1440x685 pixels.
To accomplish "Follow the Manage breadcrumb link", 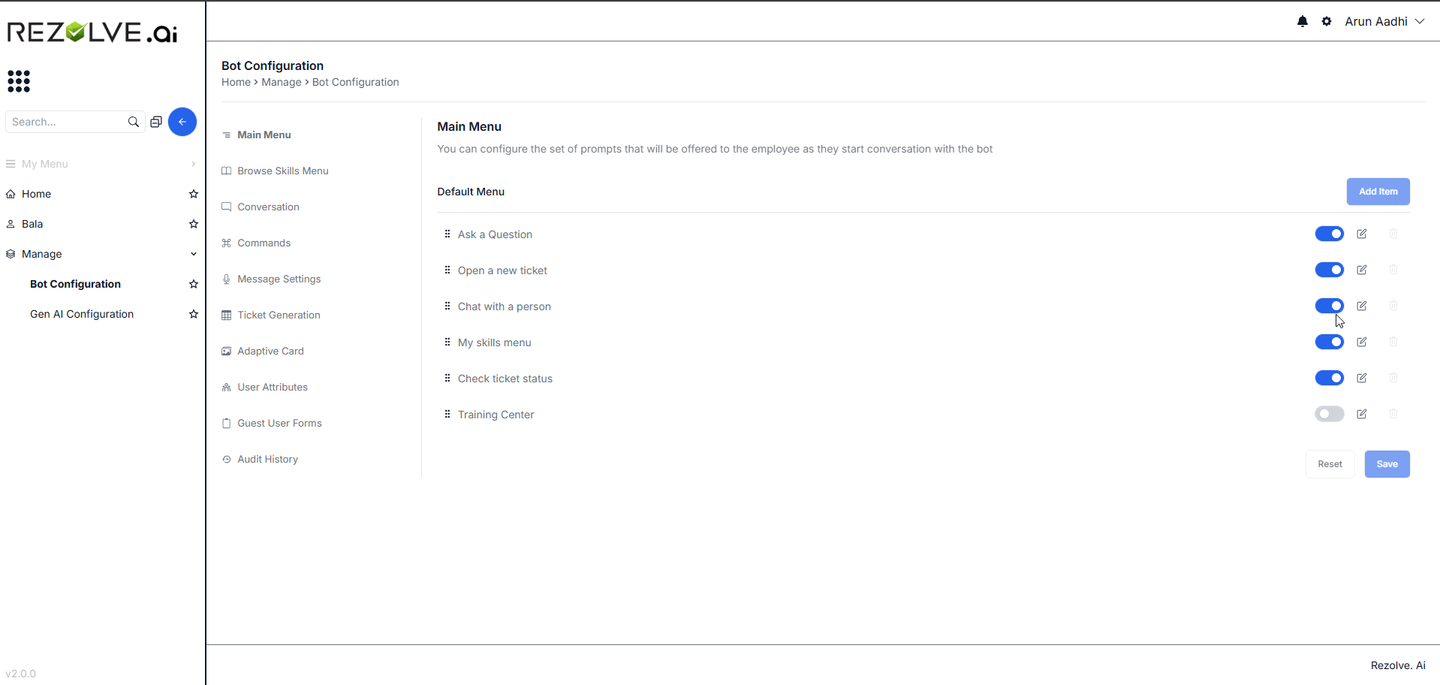I will (281, 82).
